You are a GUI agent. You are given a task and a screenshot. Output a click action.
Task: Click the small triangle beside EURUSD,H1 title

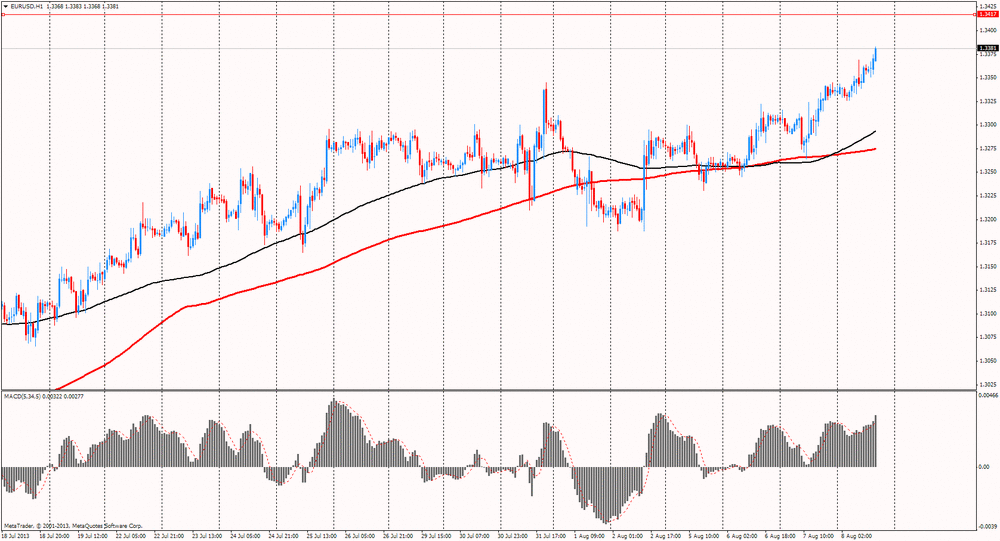click(x=5, y=6)
